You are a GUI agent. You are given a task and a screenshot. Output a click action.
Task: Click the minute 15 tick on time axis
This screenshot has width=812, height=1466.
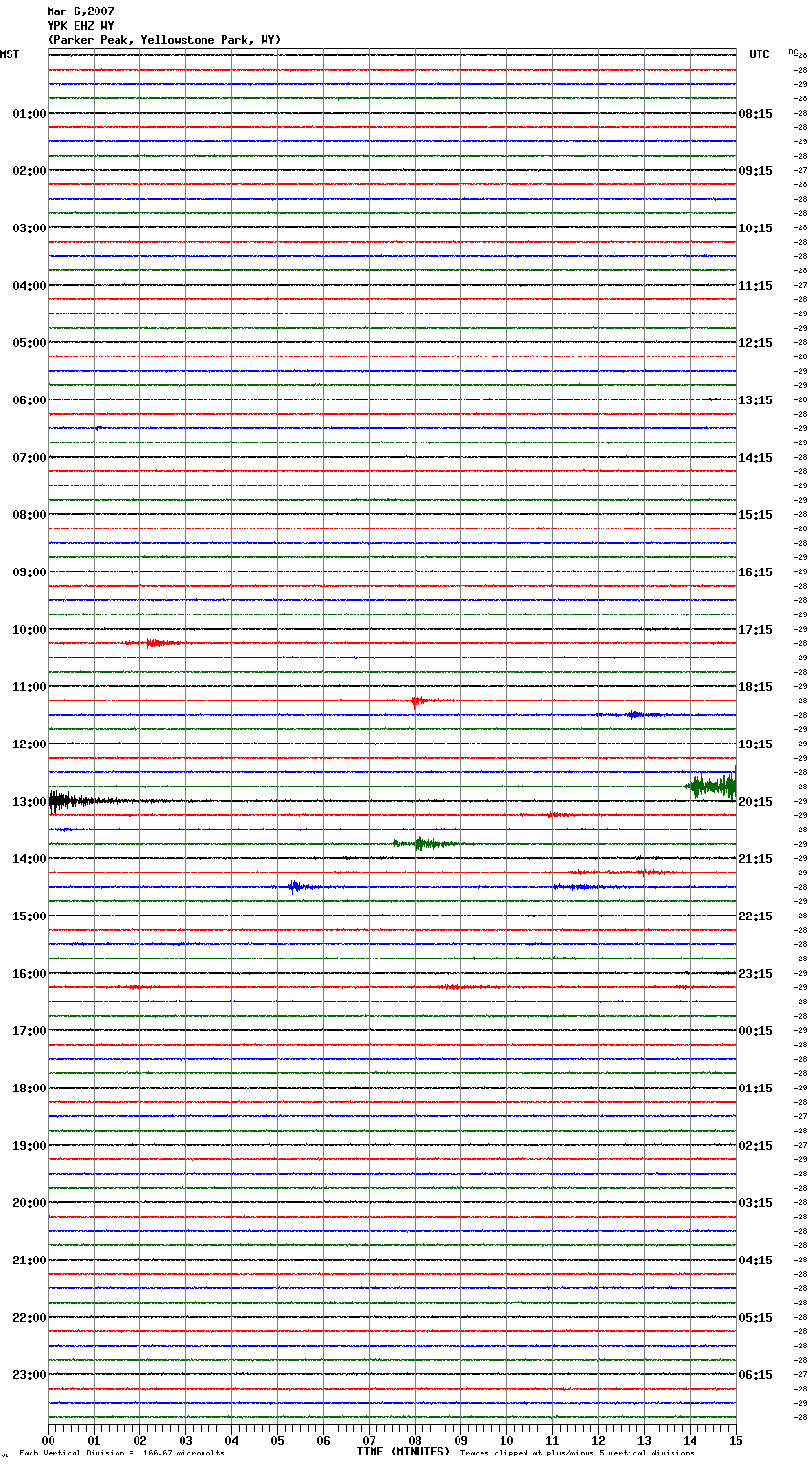click(736, 1440)
